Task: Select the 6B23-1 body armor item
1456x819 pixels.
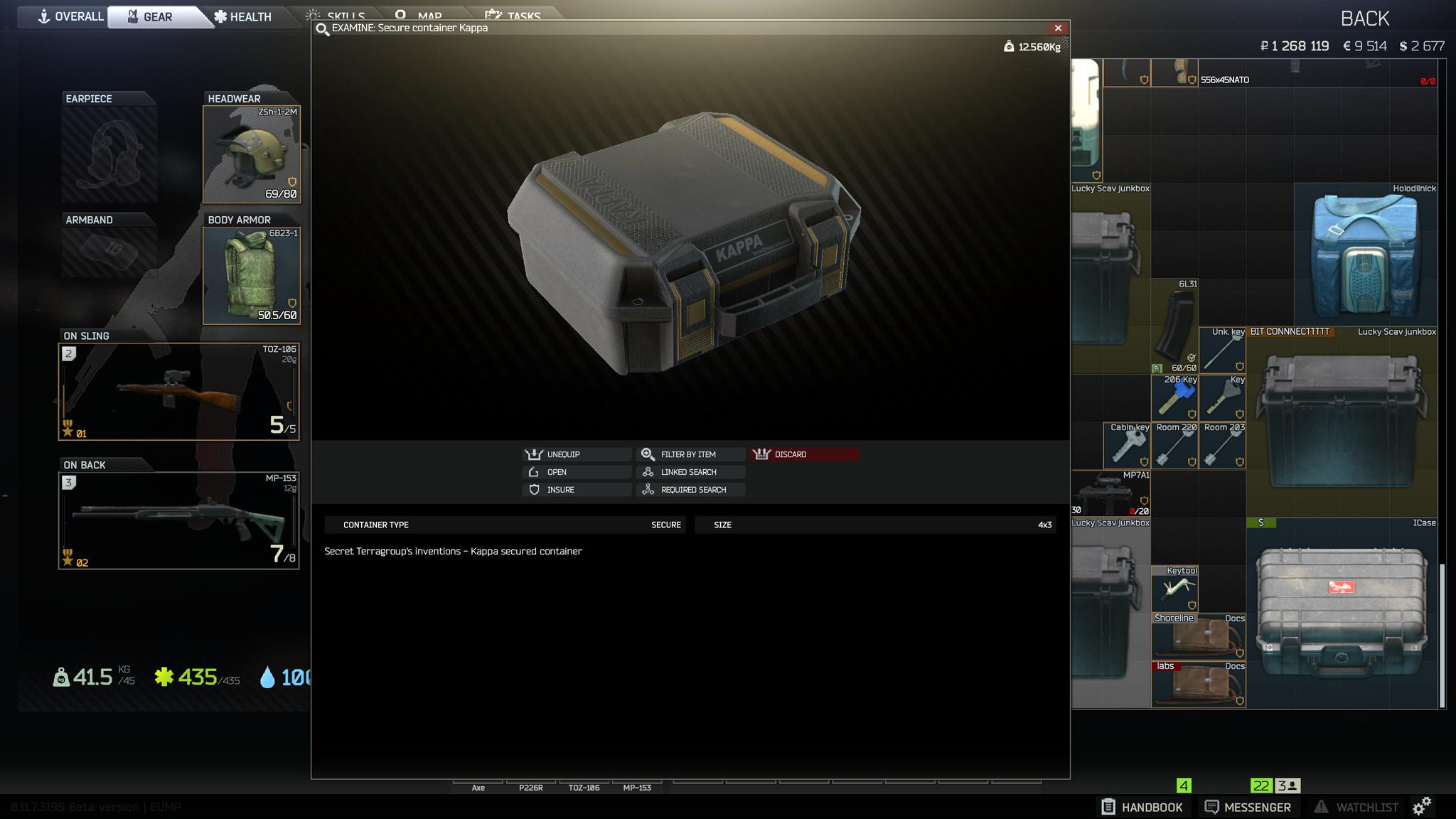Action: click(x=252, y=276)
